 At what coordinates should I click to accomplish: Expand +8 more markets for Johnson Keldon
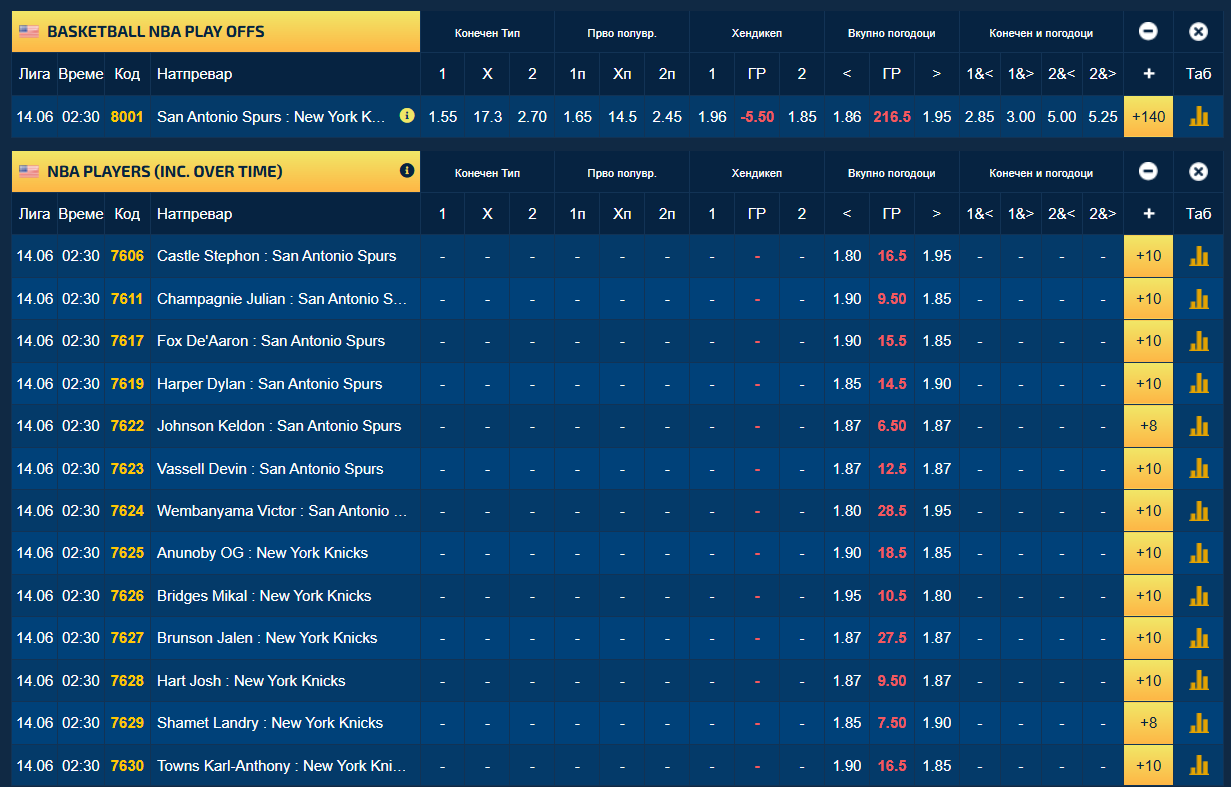1148,426
